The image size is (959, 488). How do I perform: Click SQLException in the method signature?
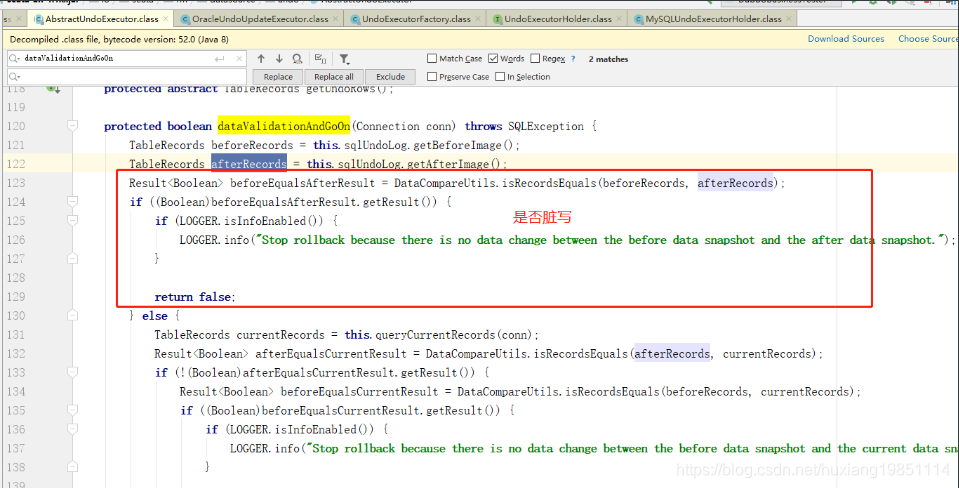coord(546,126)
